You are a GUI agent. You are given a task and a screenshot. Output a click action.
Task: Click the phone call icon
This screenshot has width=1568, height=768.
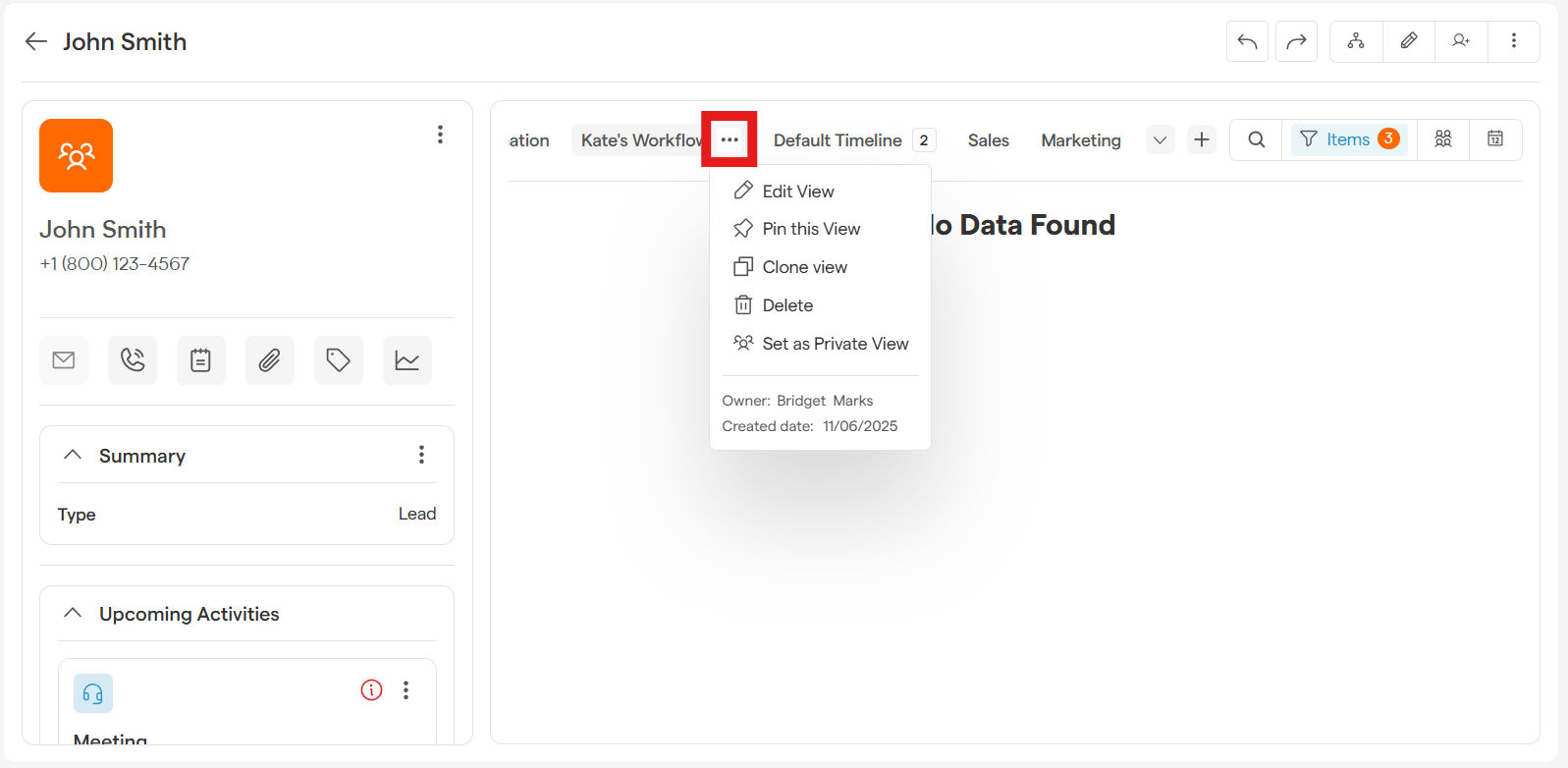point(133,360)
